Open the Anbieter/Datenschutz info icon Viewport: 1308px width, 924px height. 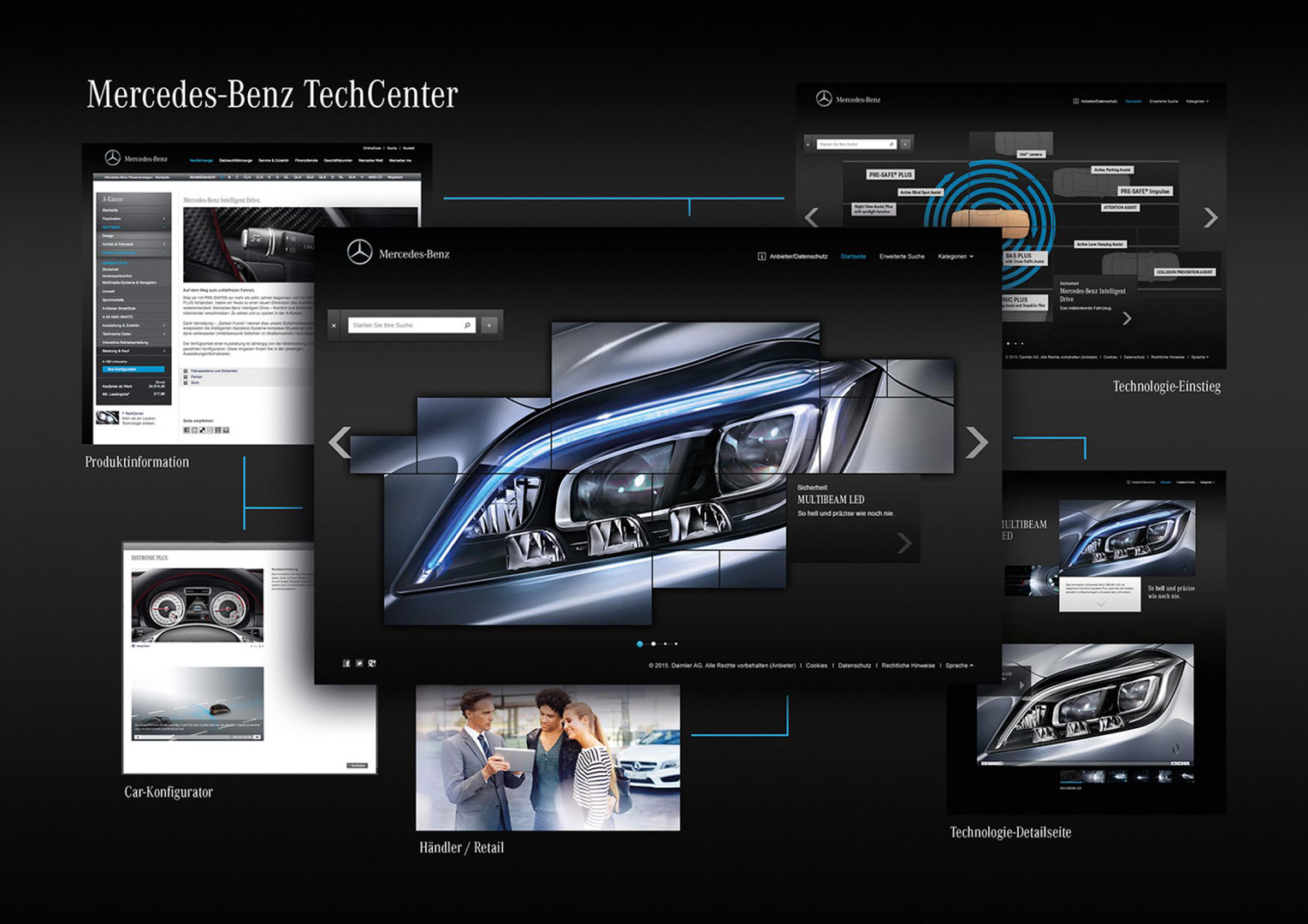point(761,257)
